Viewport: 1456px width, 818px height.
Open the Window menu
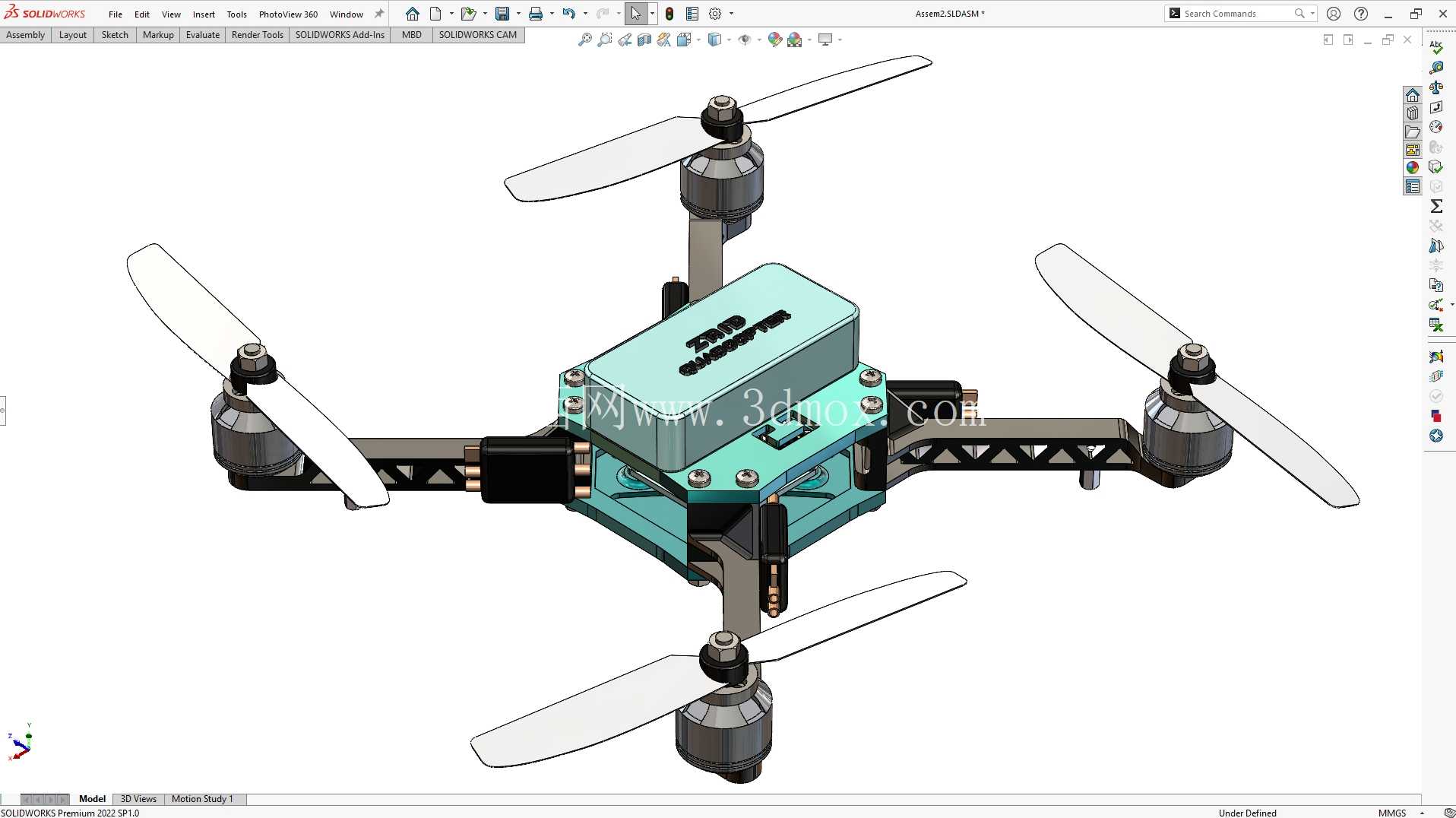point(347,14)
